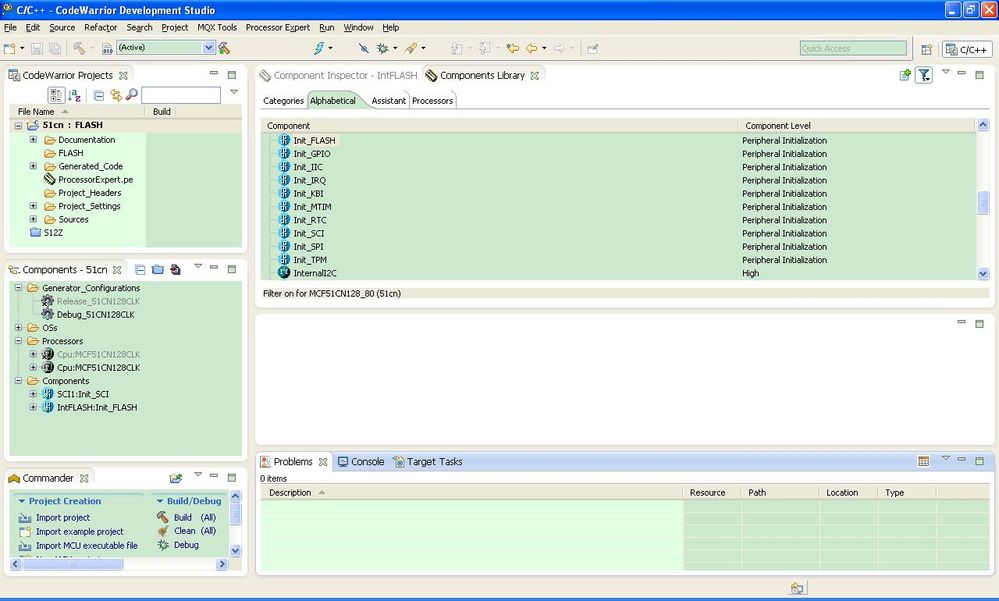999x601 pixels.
Task: Click the green bug Debug toolbar icon
Action: point(382,48)
